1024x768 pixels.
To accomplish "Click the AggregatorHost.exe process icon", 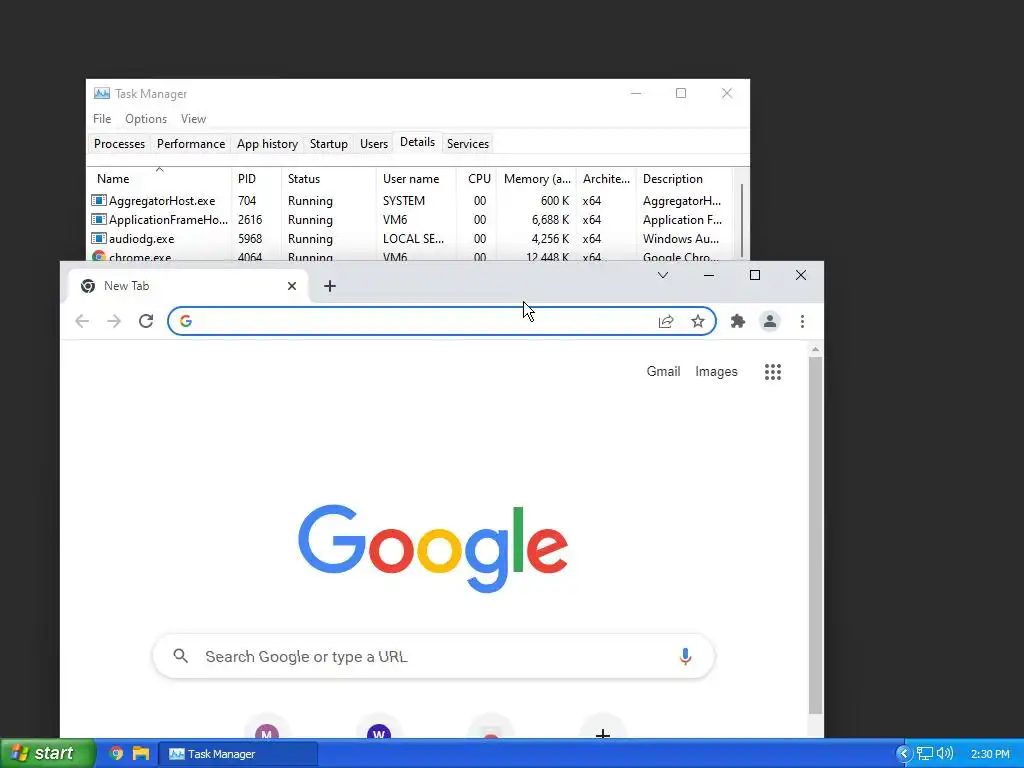I will click(99, 200).
